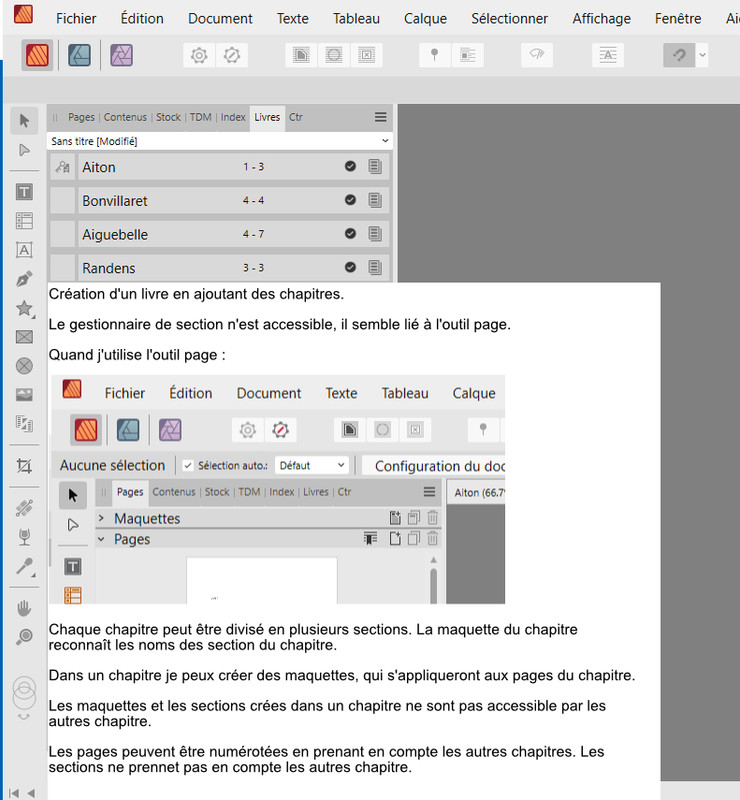Open text wrap settings in the top toolbar
This screenshot has width=740, height=800.
click(467, 55)
